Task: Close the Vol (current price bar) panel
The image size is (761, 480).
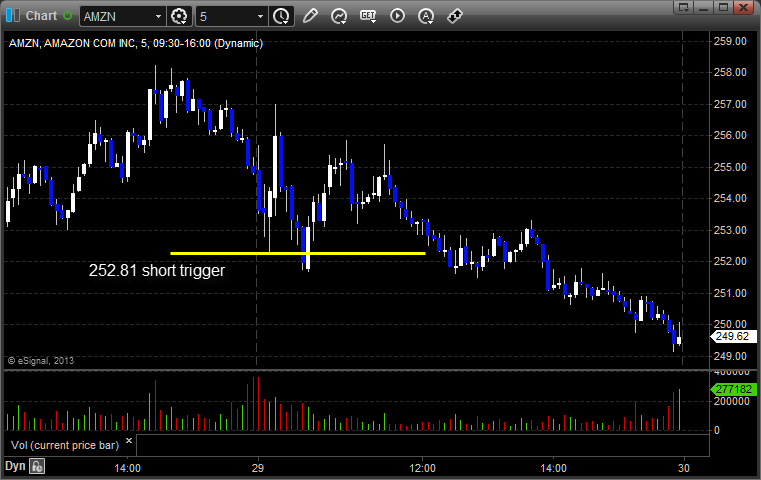Action: (129, 441)
